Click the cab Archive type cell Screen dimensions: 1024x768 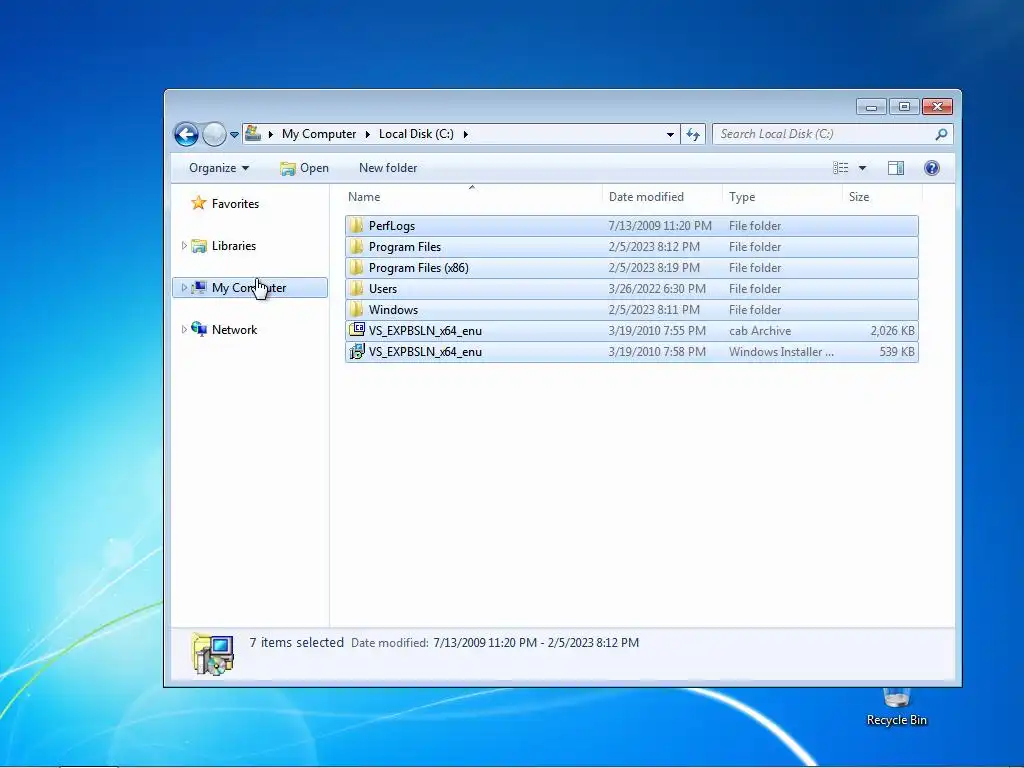760,330
